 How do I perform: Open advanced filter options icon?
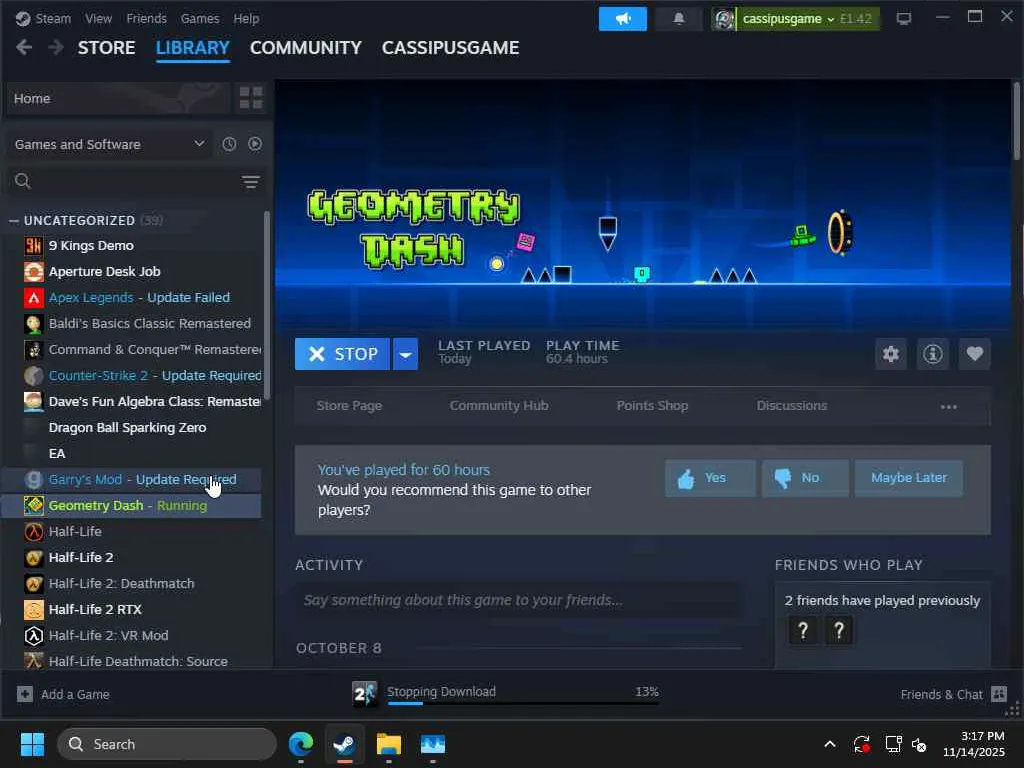coord(251,182)
